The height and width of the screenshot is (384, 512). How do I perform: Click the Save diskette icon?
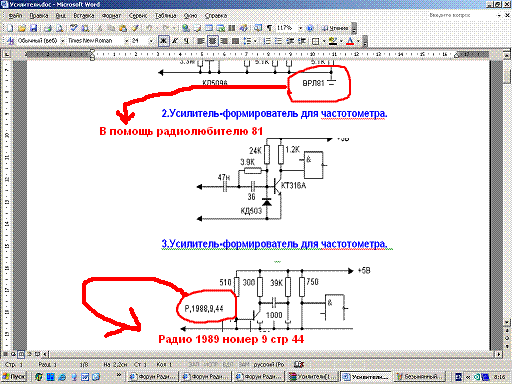coord(33,28)
